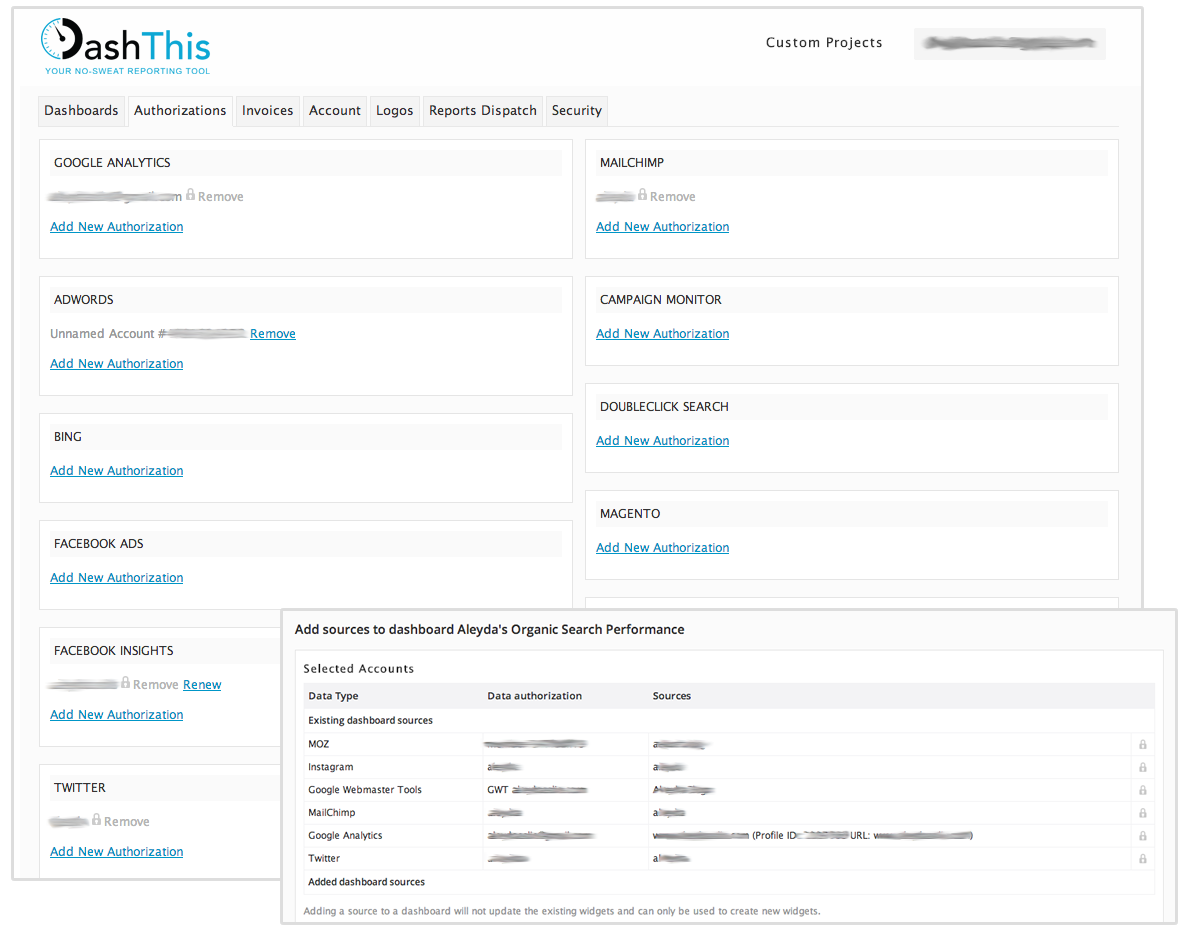This screenshot has width=1194, height=932.
Task: Click the DOUBLECLICK SEARCH section header
Action: click(x=852, y=407)
